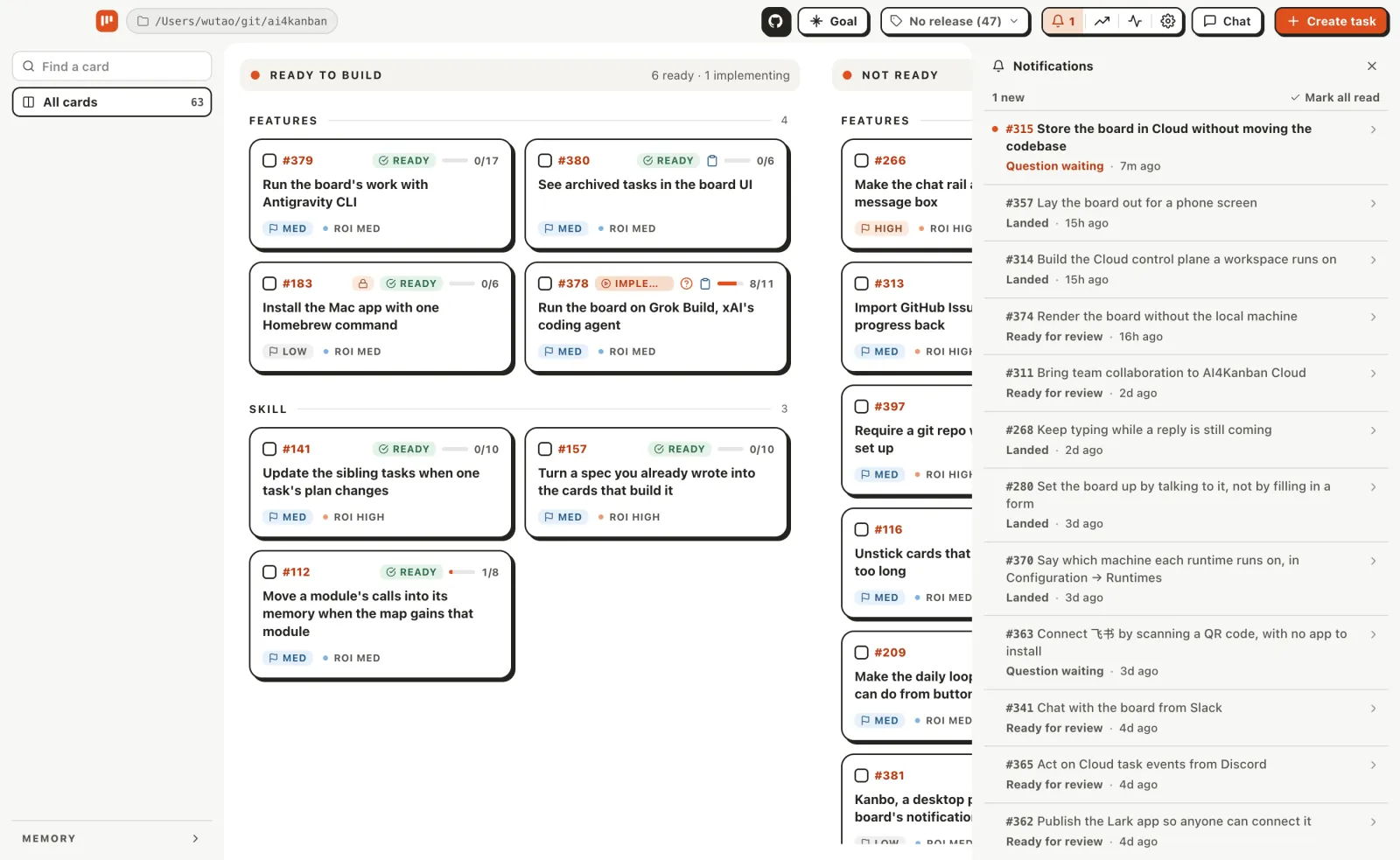Screen dimensions: 1400x860
Task: Click the READY badge on card #112
Action: tap(411, 572)
